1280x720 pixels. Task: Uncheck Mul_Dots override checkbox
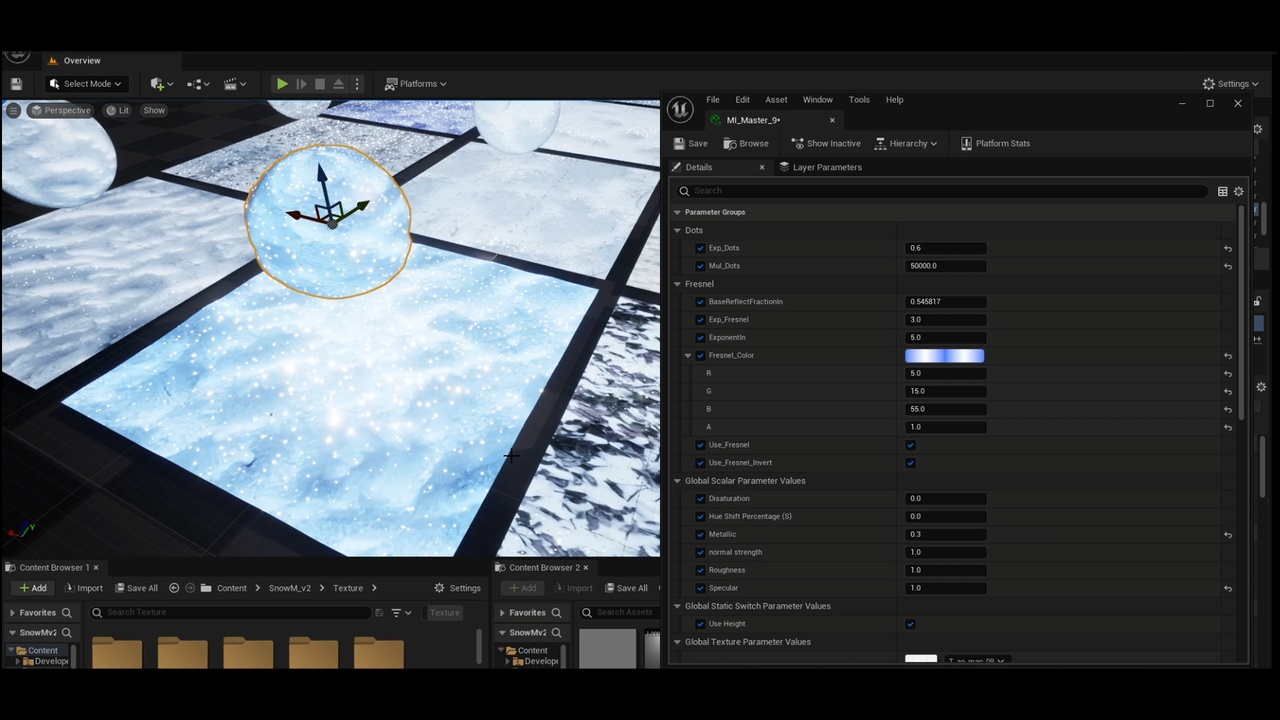point(700,266)
